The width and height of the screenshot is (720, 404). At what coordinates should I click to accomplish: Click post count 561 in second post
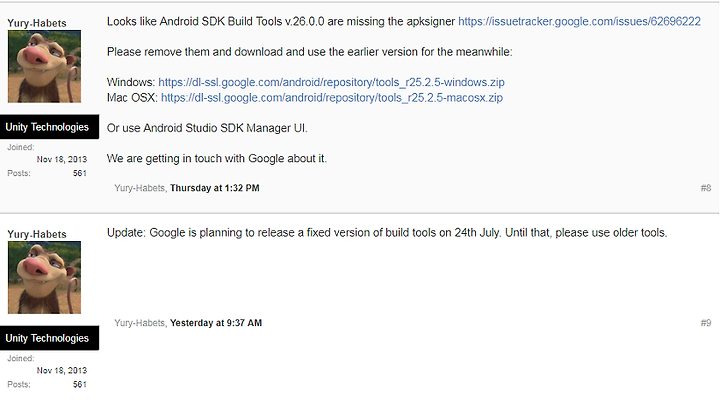point(79,384)
